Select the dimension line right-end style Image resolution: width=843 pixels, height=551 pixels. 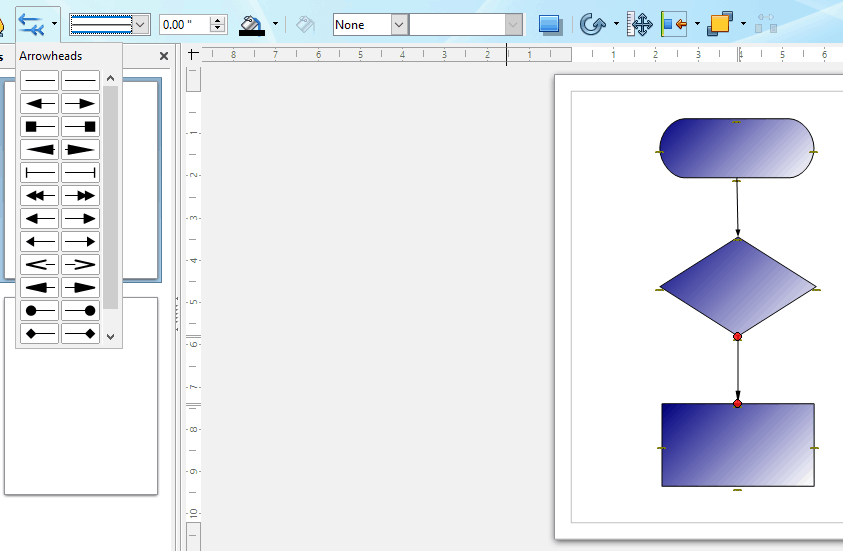coord(80,173)
